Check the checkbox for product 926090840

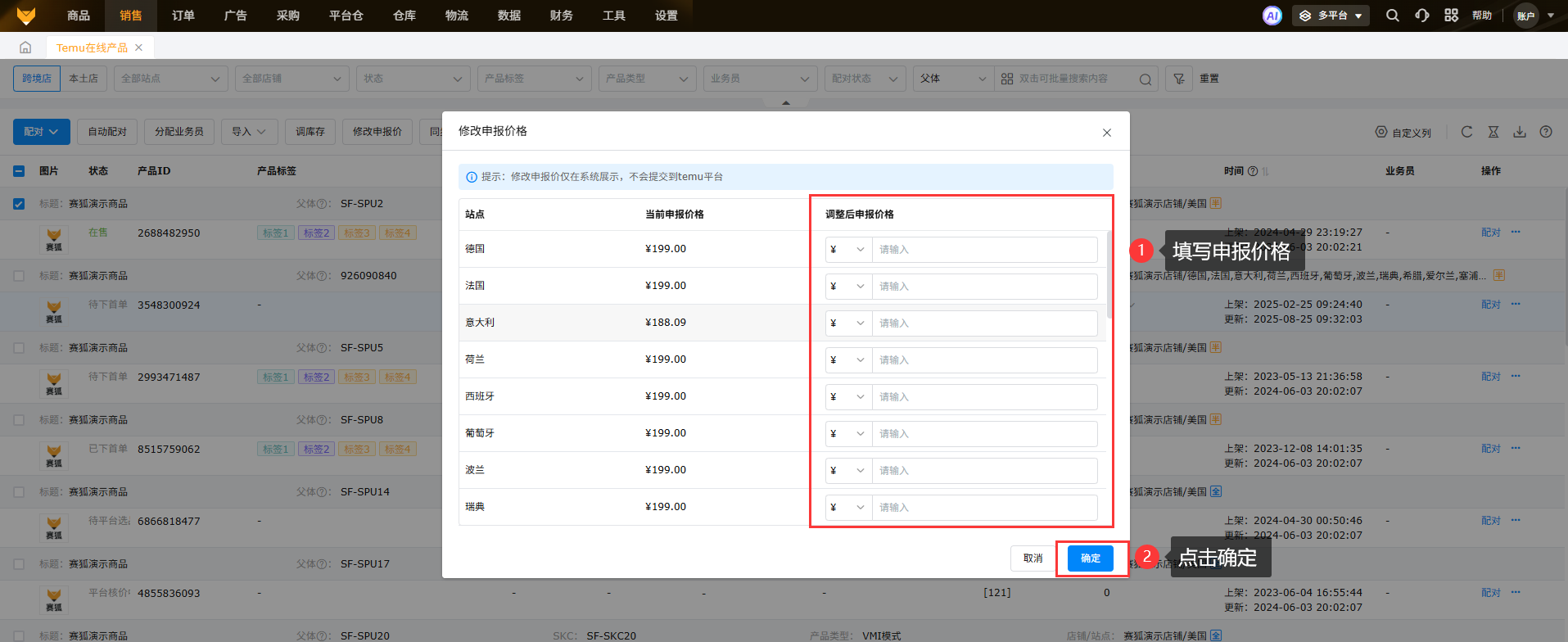pyautogui.click(x=19, y=276)
